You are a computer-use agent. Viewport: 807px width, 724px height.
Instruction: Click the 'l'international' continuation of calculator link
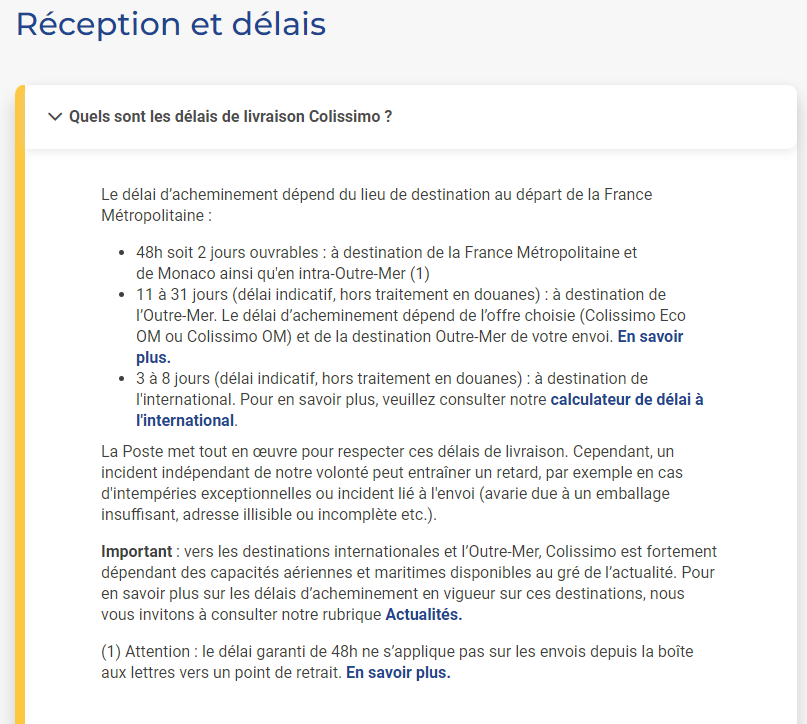[185, 421]
